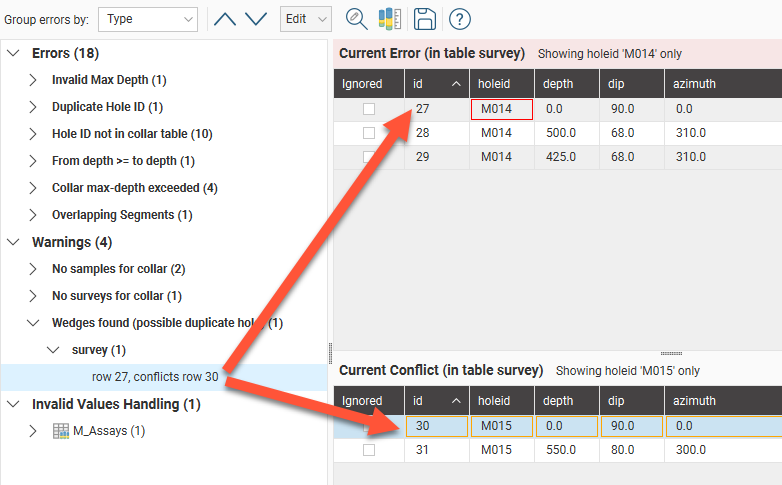The image size is (782, 485).
Task: Click the down arrow to go to next error
Action: [x=256, y=19]
